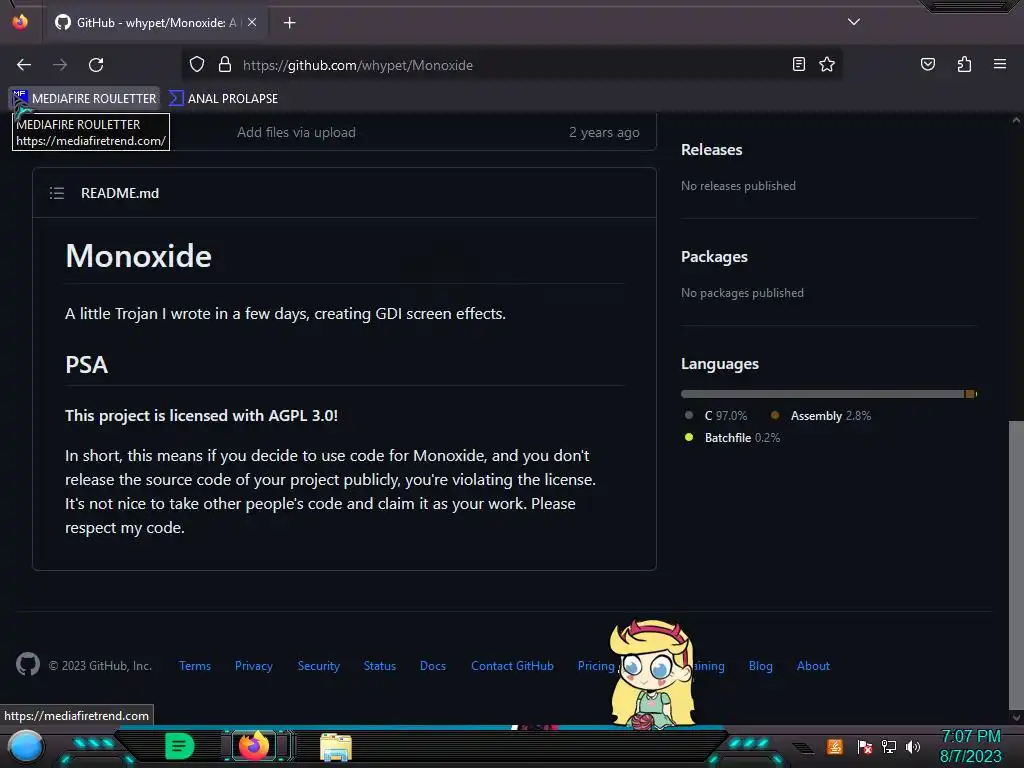Image resolution: width=1024 pixels, height=768 pixels.
Task: Show site security padlock info
Action: click(x=225, y=64)
